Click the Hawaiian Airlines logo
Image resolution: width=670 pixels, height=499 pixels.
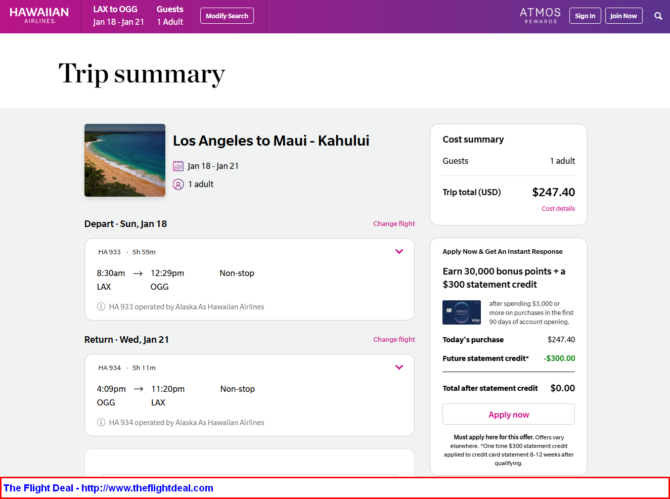tap(39, 16)
